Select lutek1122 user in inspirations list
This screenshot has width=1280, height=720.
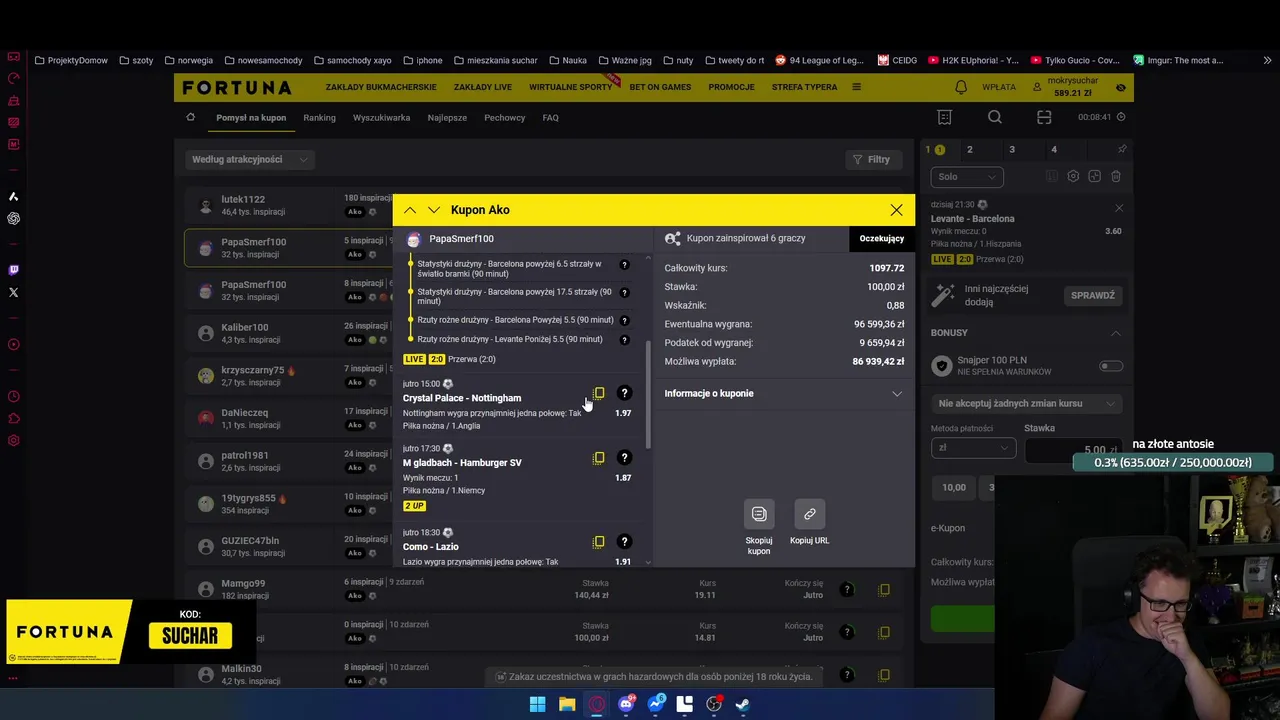[x=243, y=199]
